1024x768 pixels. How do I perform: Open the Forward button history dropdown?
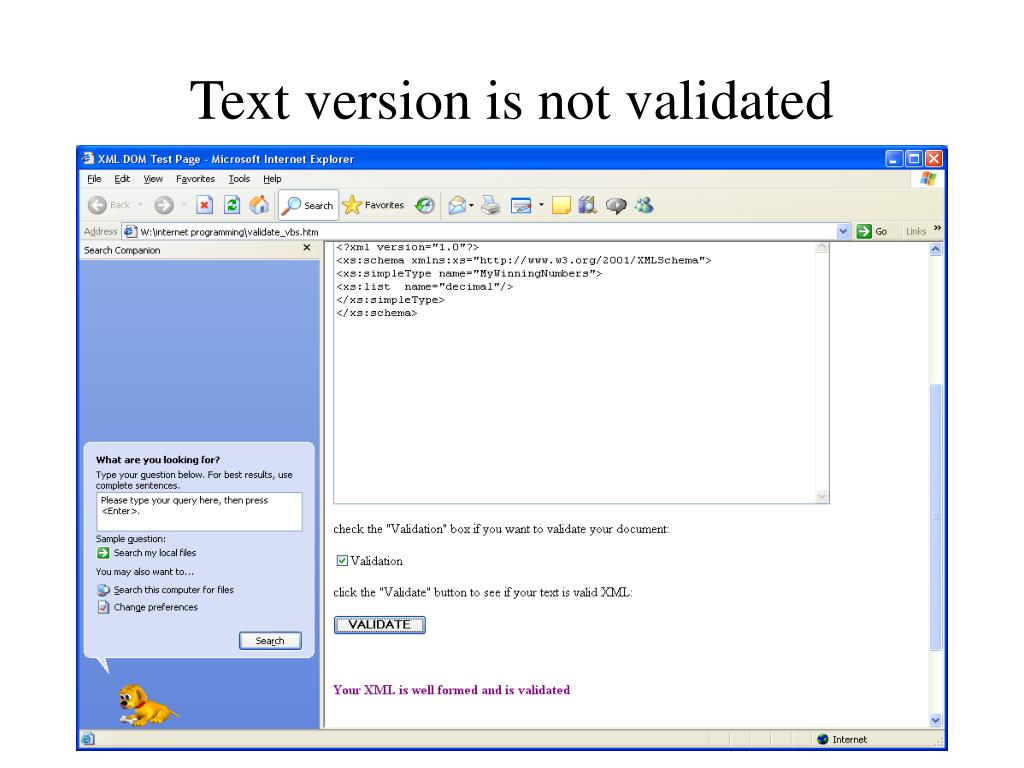coord(184,205)
